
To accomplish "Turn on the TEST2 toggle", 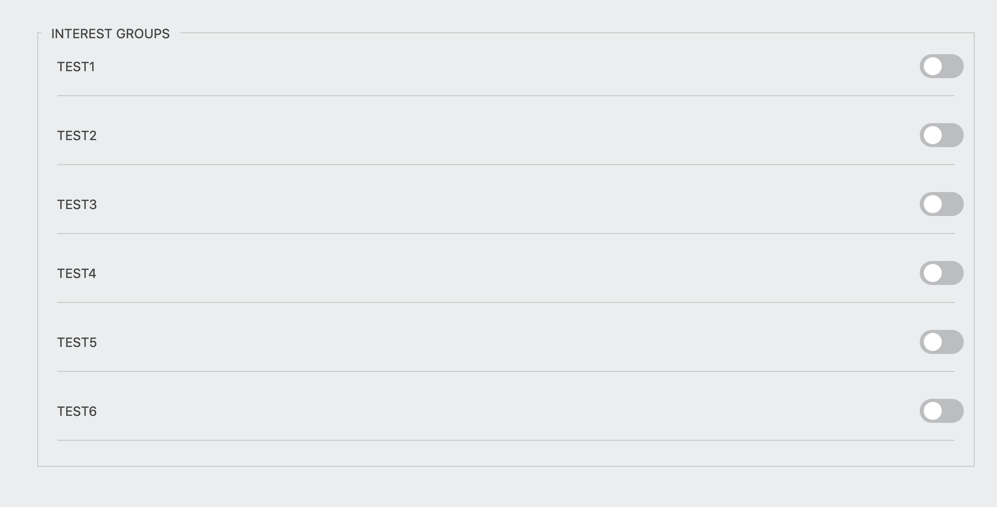I will [x=941, y=135].
